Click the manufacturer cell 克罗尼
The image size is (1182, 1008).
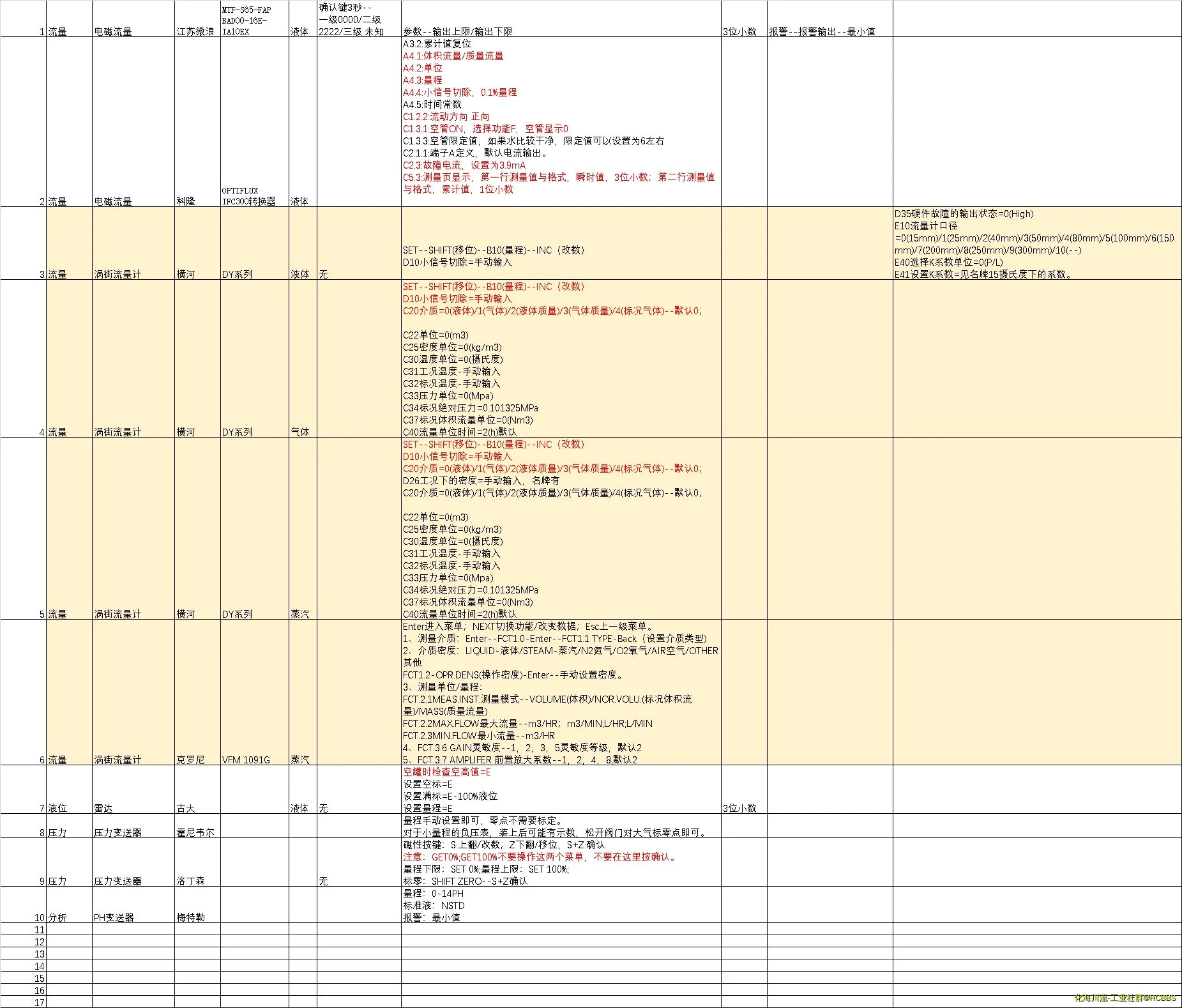point(197,692)
